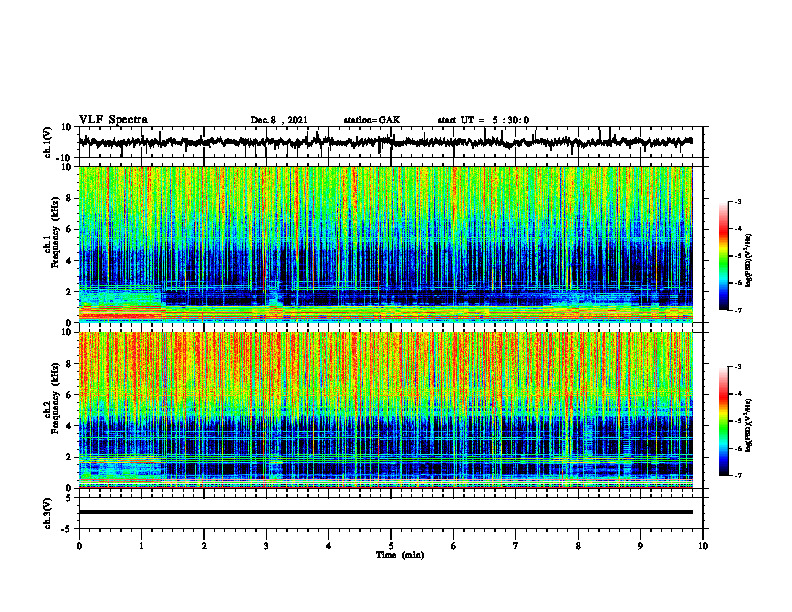Click the "2" kHz tick on ch.2 frequency axis
This screenshot has height=612, width=792.
pos(70,457)
